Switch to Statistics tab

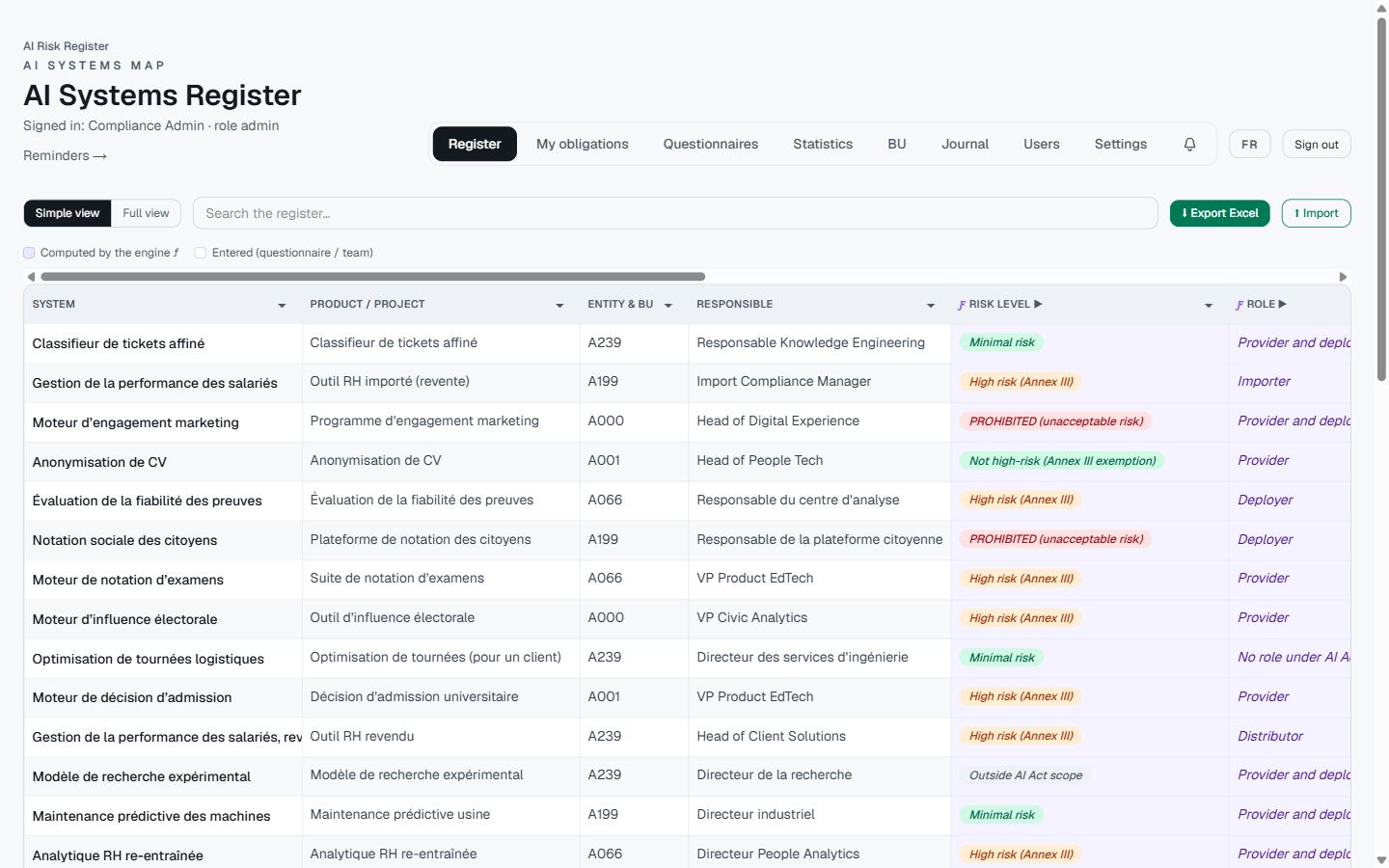coord(823,144)
